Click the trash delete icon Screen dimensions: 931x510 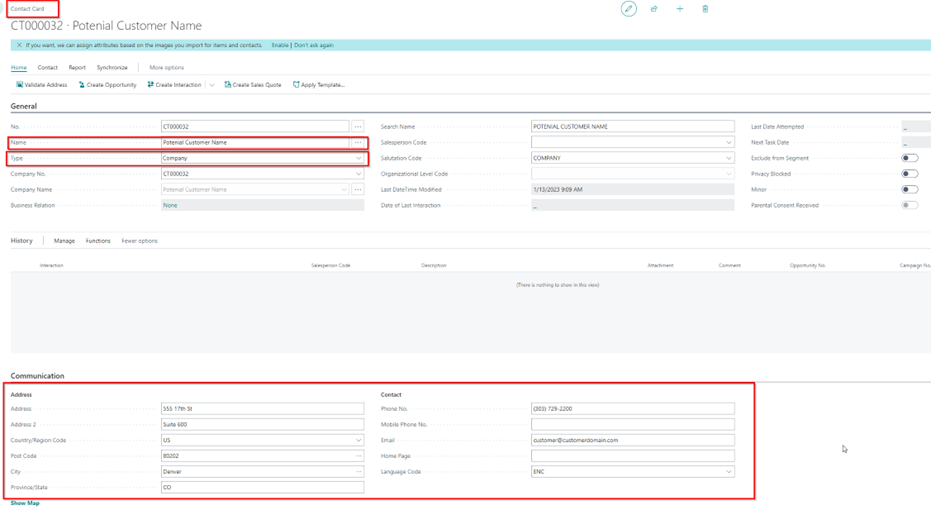pyautogui.click(x=705, y=9)
